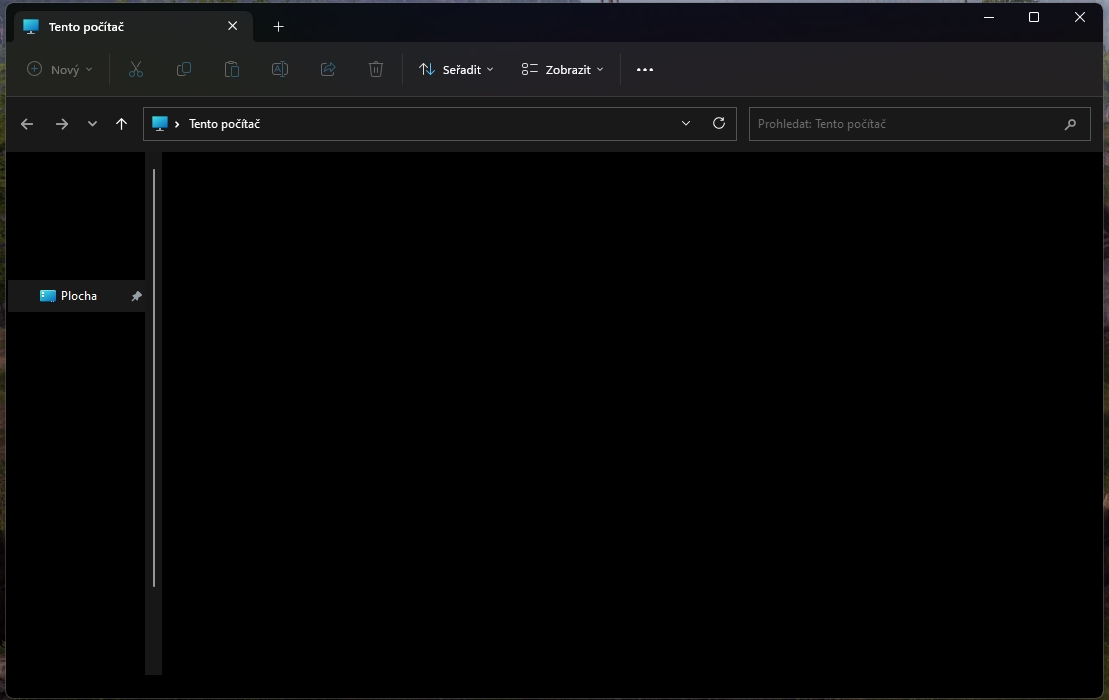Close the Tento počítač tab
This screenshot has width=1109, height=700.
coord(233,27)
